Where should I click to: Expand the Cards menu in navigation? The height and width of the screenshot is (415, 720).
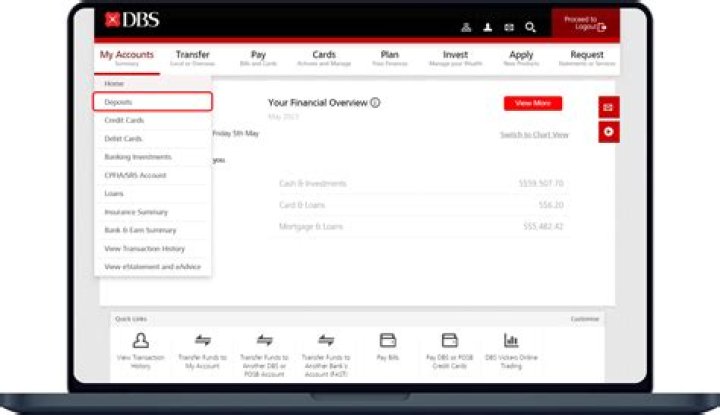tap(324, 58)
